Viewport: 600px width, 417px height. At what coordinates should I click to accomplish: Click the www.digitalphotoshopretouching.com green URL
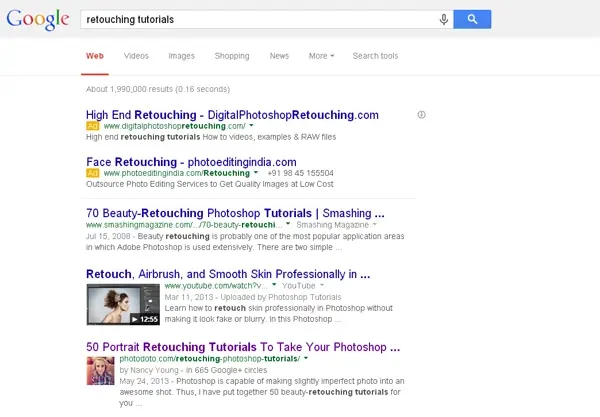click(174, 126)
